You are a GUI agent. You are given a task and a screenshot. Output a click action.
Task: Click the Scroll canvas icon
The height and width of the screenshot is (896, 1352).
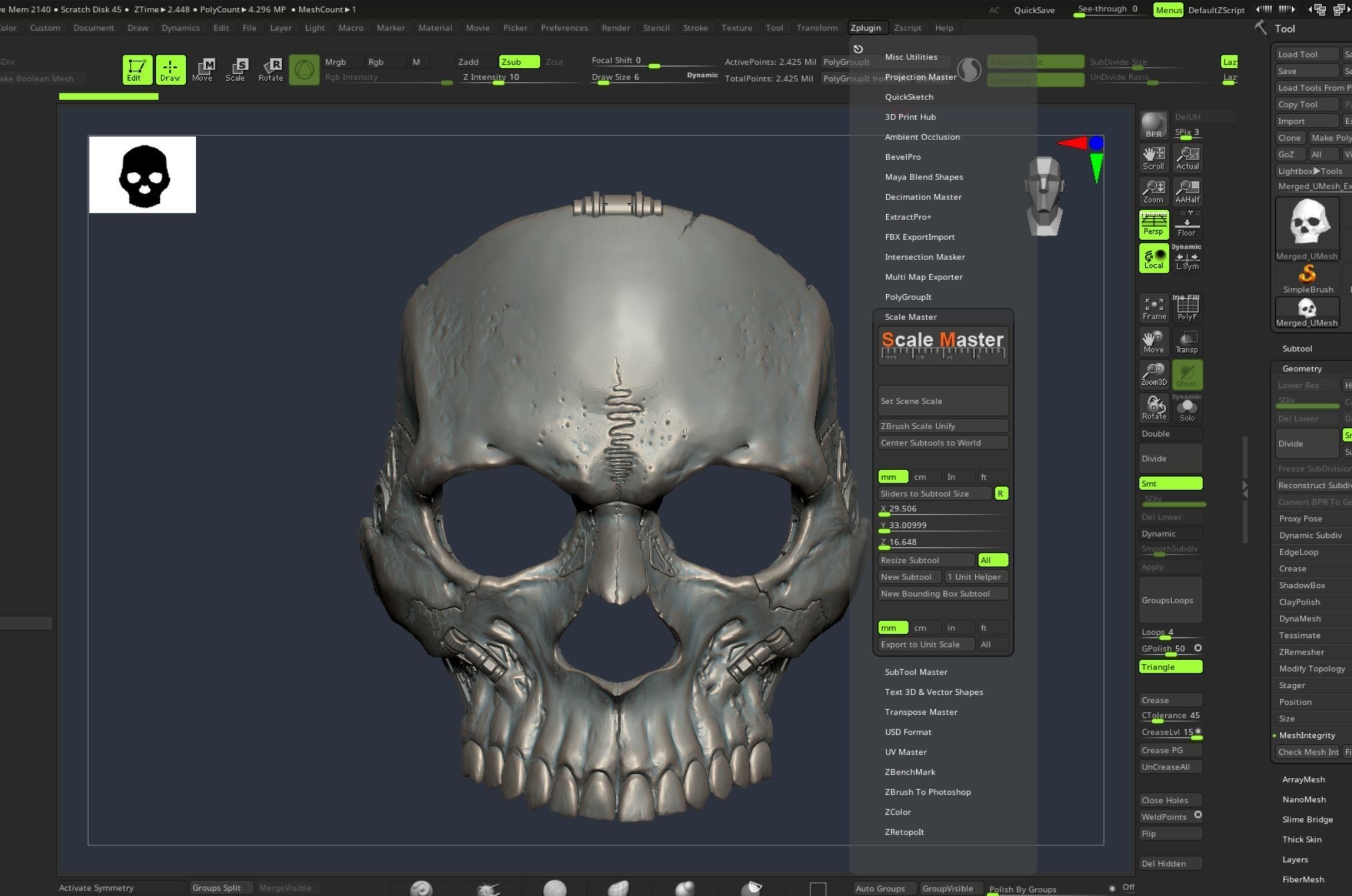[x=1153, y=158]
